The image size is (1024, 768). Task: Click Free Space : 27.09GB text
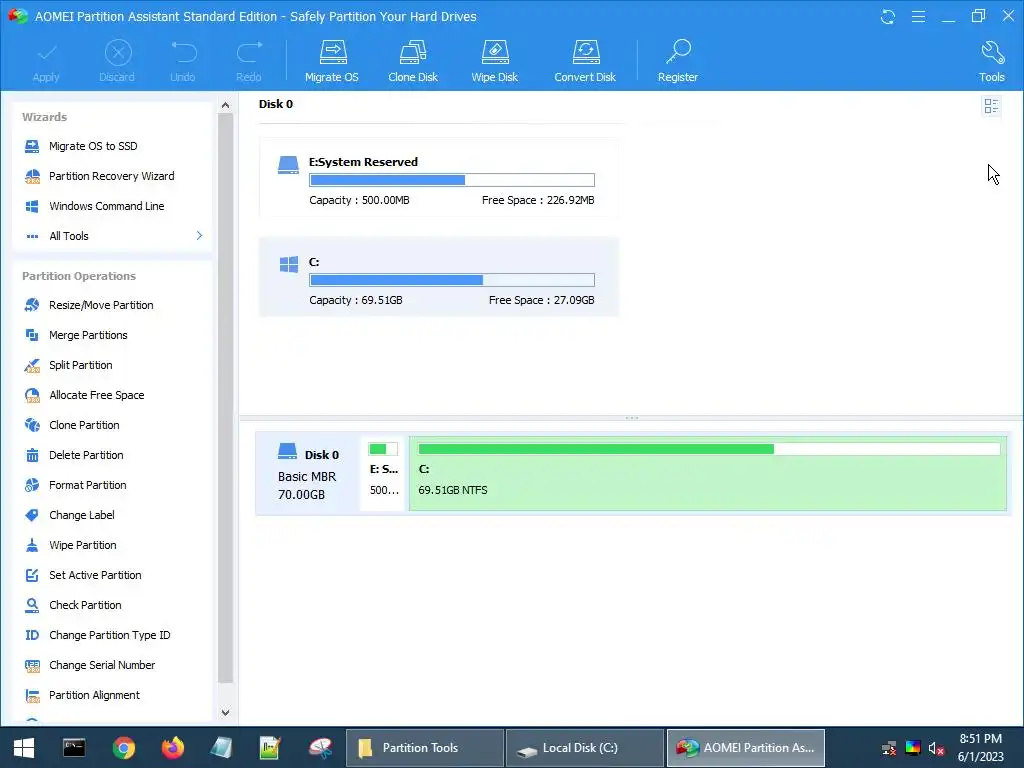[541, 300]
